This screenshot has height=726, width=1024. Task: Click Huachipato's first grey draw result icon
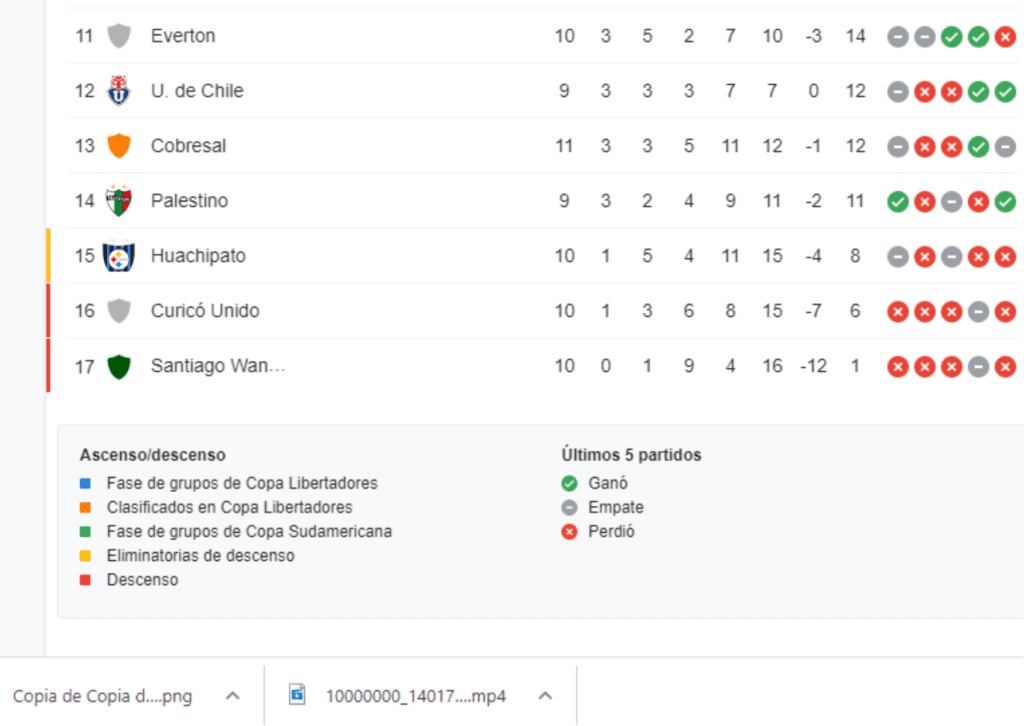coord(898,257)
